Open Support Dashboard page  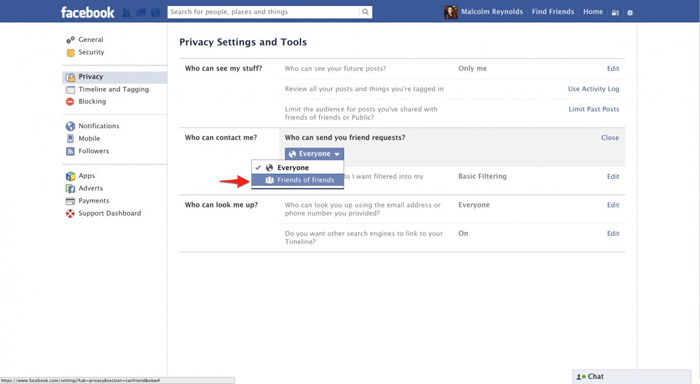pos(109,213)
